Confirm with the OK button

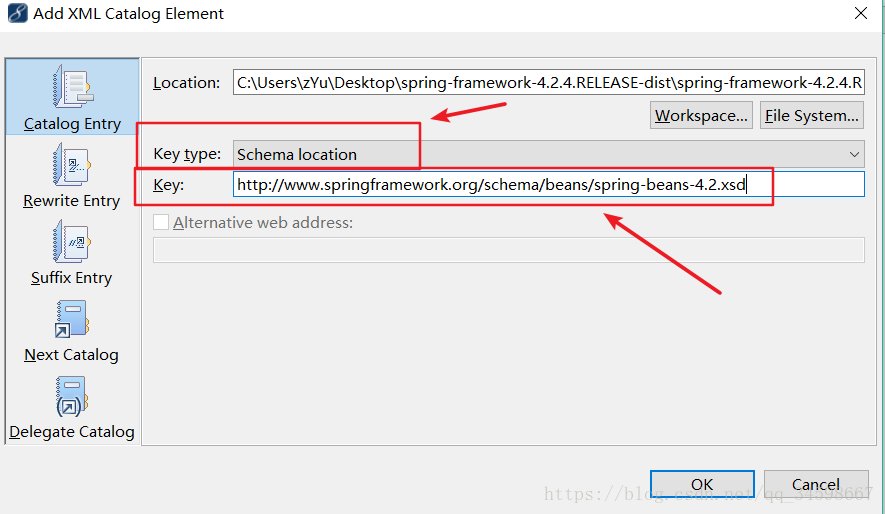coord(702,484)
